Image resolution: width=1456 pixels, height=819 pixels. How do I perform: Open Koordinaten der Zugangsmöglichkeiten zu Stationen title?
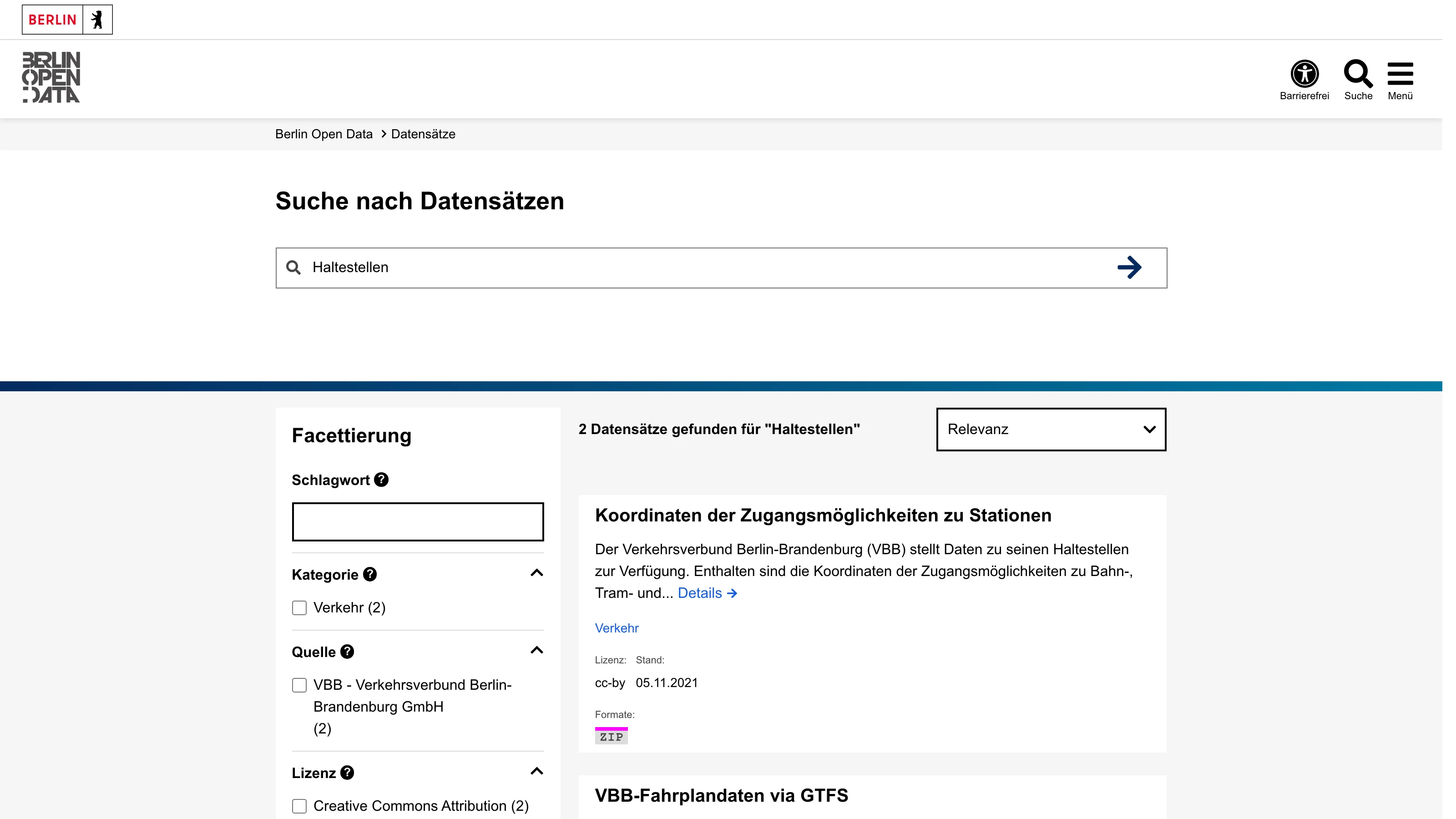click(x=823, y=516)
